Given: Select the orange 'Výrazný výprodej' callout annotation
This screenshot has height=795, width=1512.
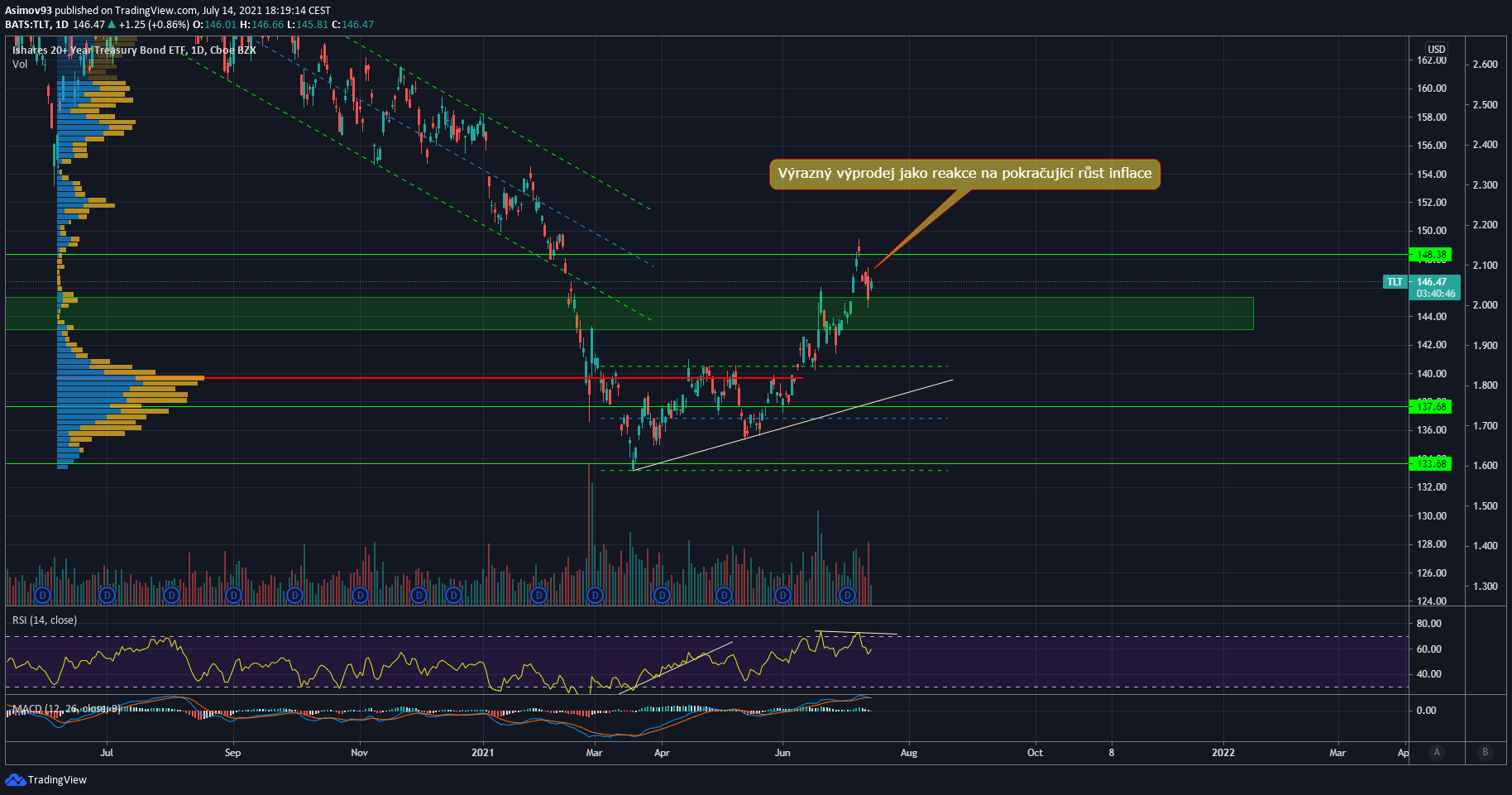Looking at the screenshot, I should point(964,174).
